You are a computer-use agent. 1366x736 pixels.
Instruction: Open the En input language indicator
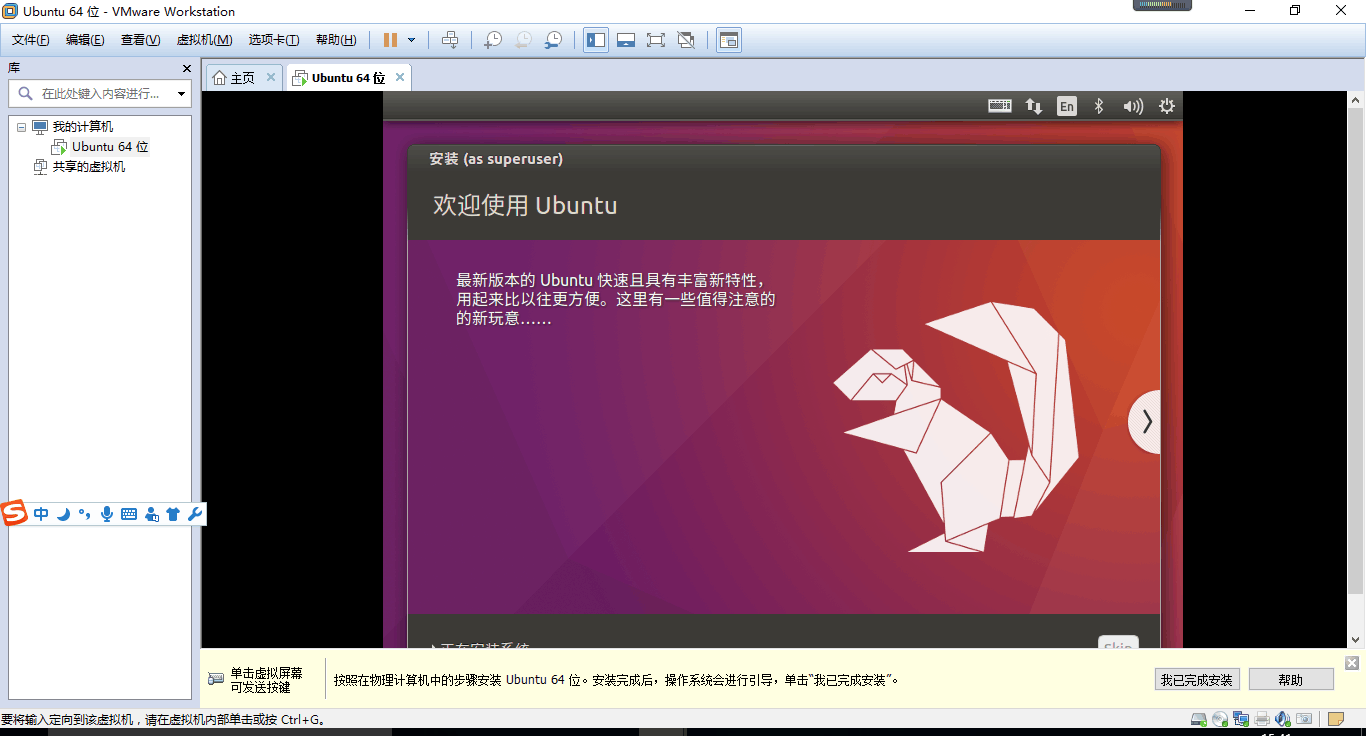coord(1067,106)
